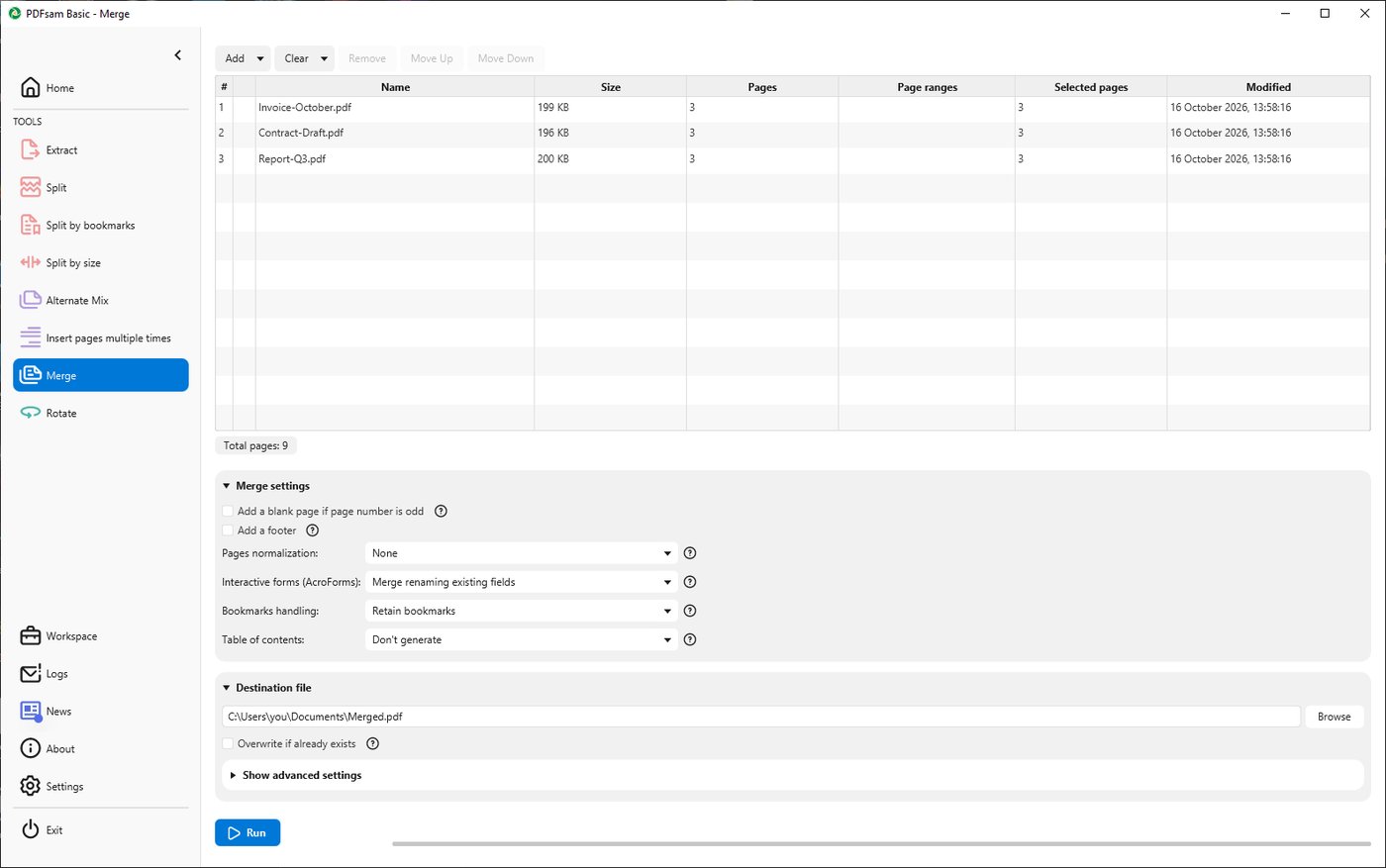This screenshot has width=1386, height=868.
Task: Click the run progress bar
Action: click(881, 844)
